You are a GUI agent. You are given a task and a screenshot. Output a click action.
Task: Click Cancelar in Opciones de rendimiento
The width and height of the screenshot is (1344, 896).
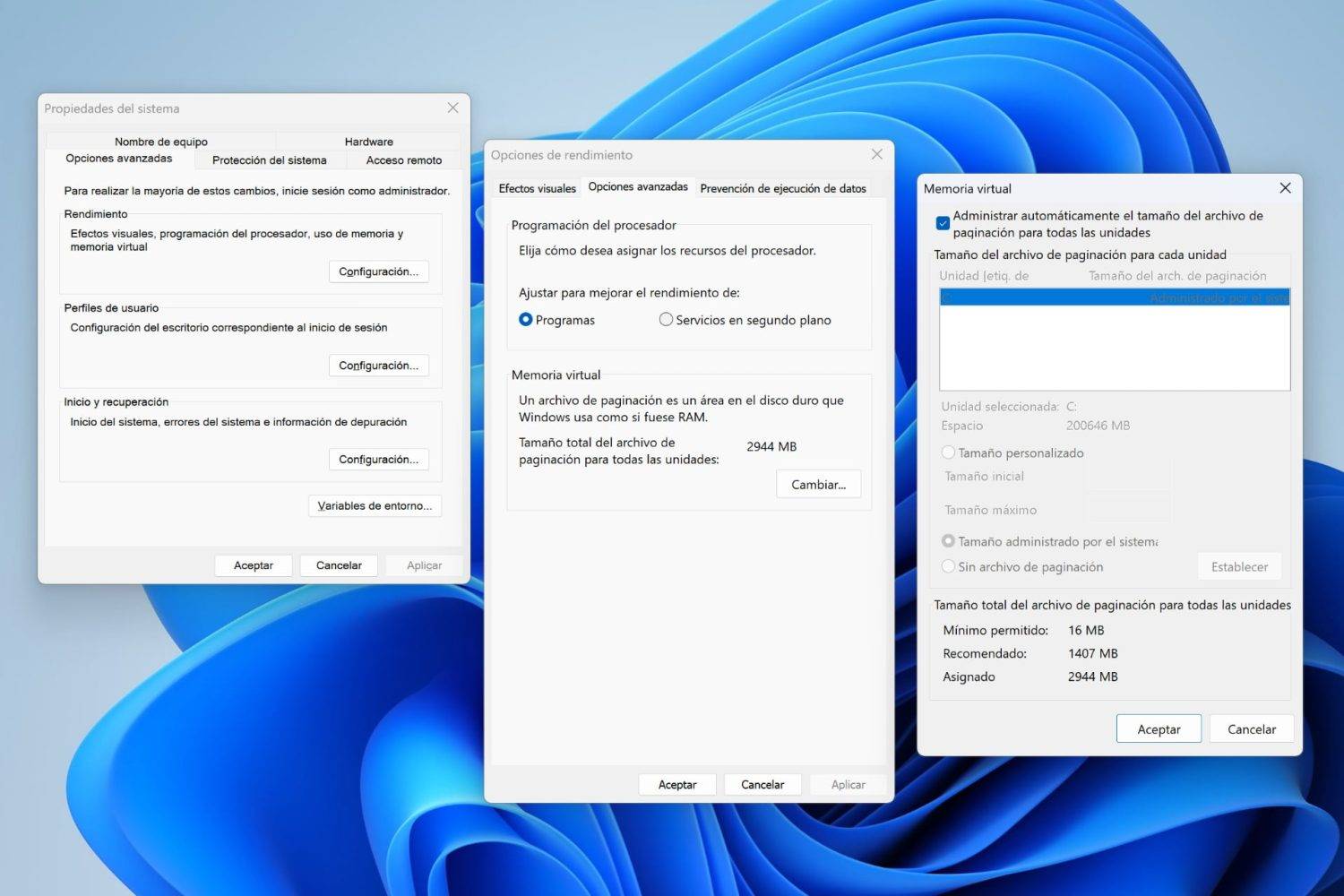(762, 785)
